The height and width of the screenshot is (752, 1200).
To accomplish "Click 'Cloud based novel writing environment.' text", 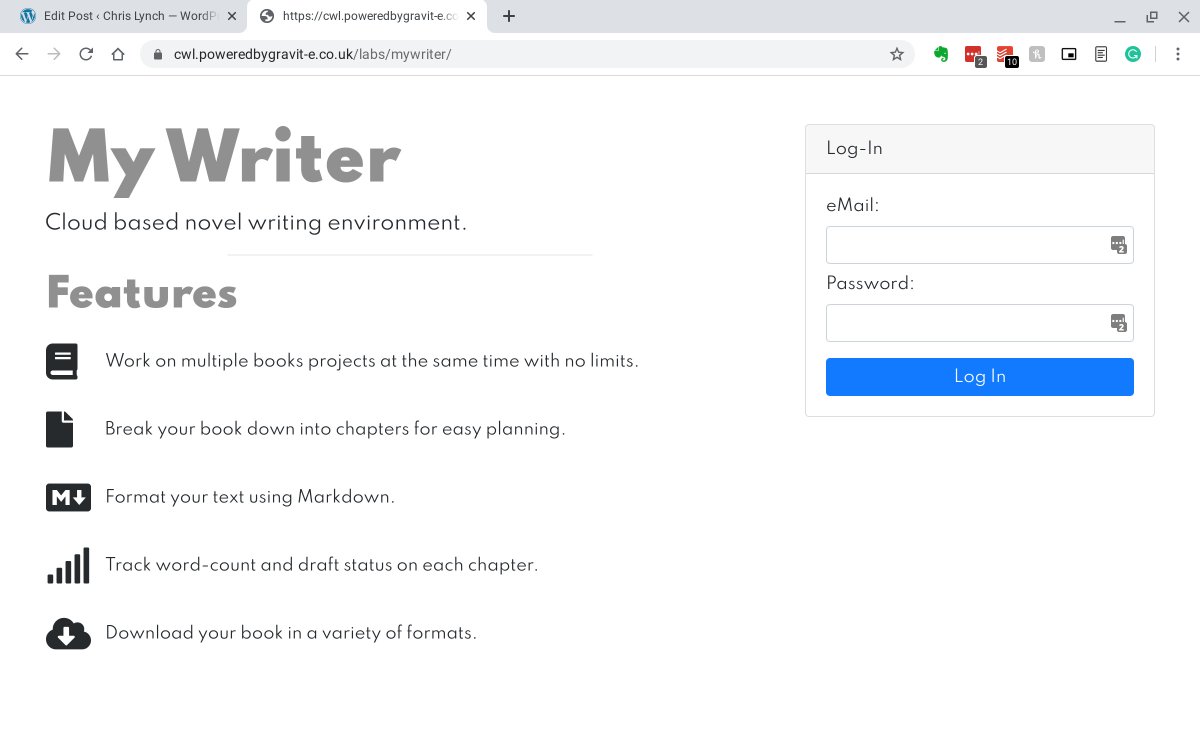I will 256,223.
